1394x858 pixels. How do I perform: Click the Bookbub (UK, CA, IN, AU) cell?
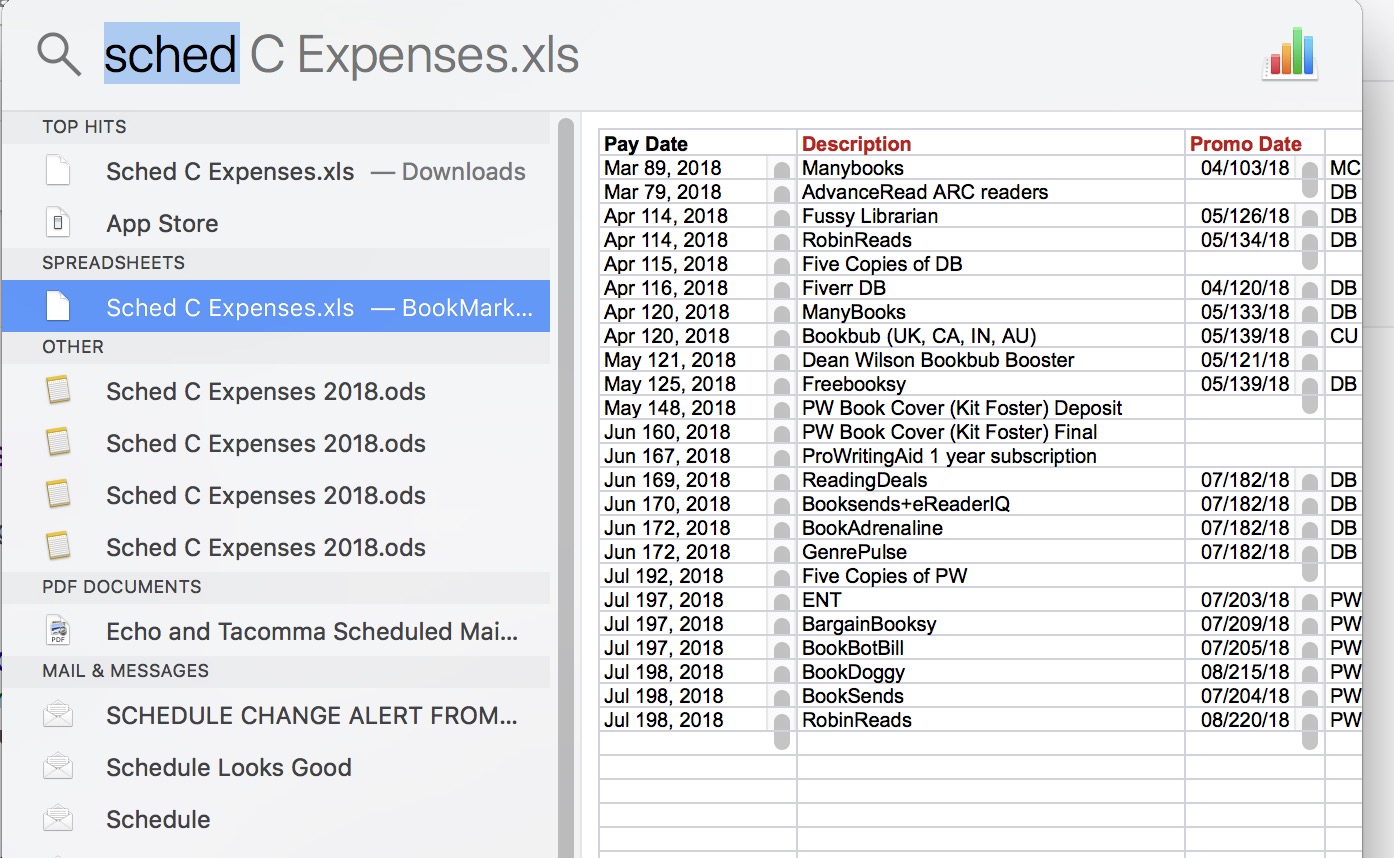pos(991,336)
